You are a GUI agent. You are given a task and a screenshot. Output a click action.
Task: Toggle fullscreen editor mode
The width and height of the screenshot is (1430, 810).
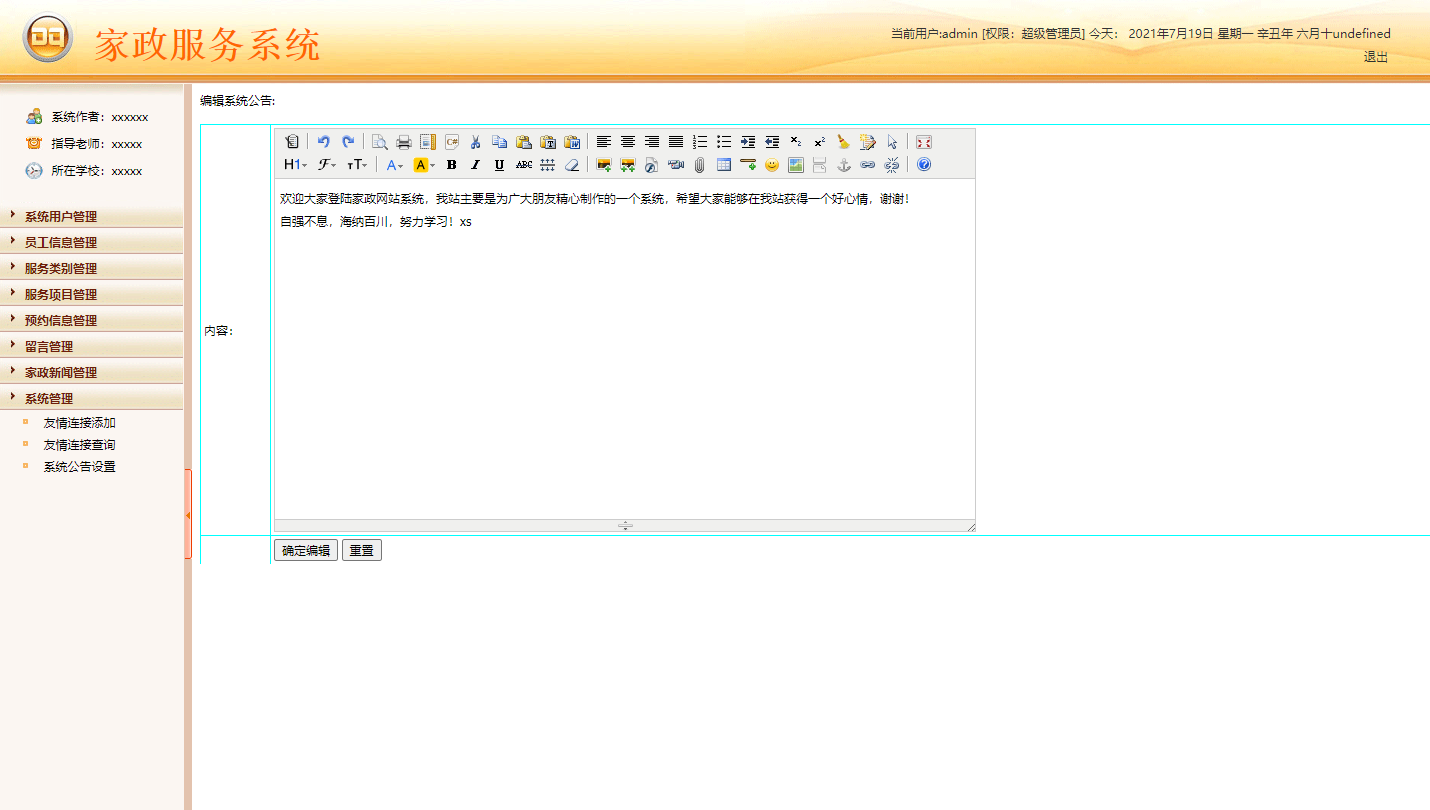click(x=924, y=142)
